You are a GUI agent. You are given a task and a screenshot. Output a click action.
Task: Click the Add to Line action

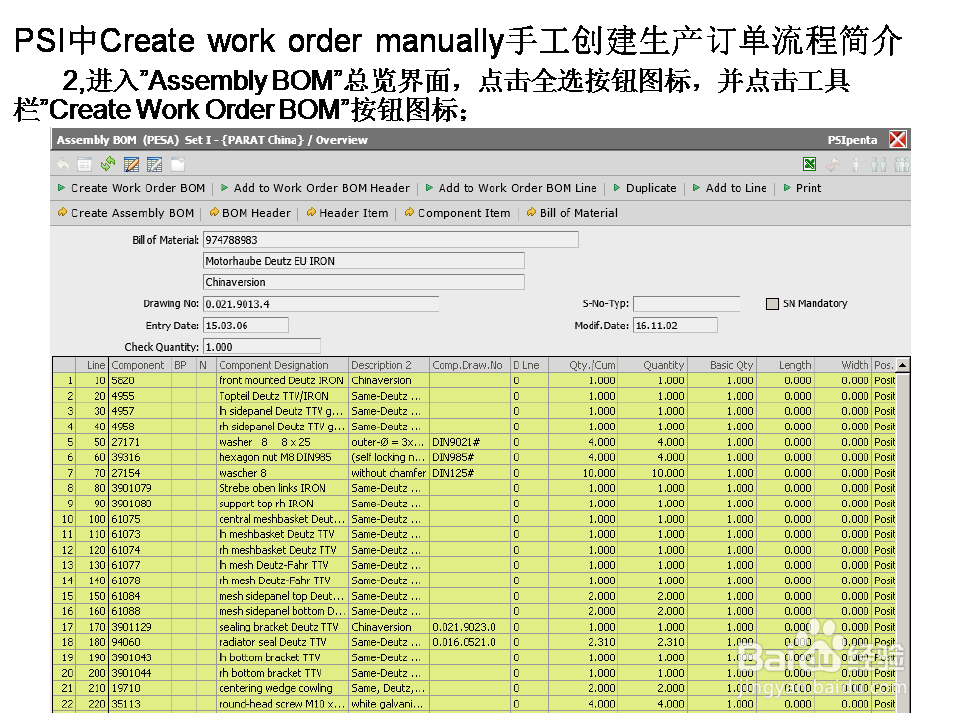730,188
